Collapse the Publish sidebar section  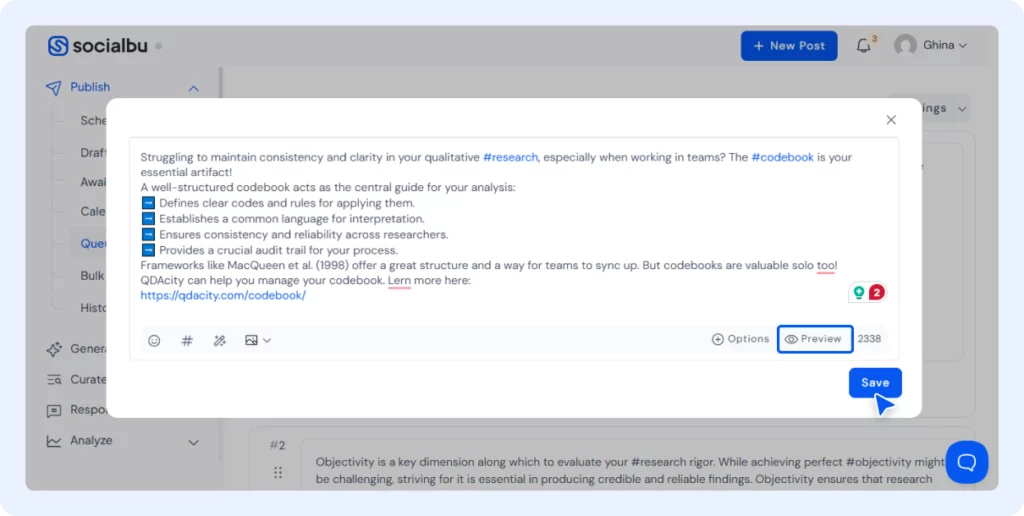(193, 88)
